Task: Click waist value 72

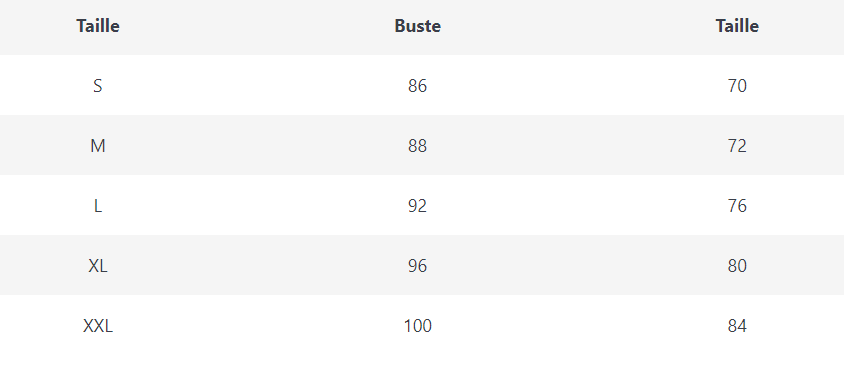Action: (737, 146)
